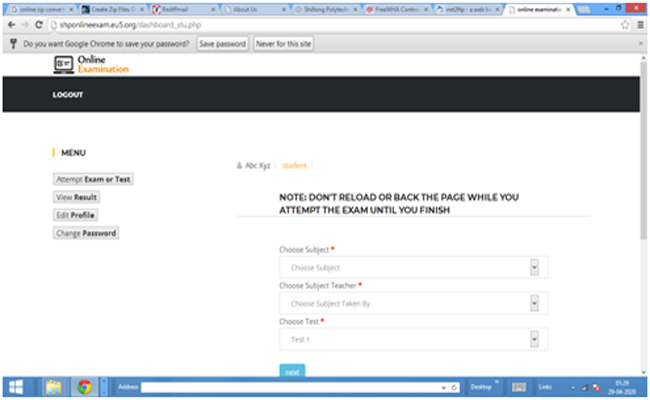Open the Choose Subject Teacher dropdown
650x400 pixels.
pos(413,303)
